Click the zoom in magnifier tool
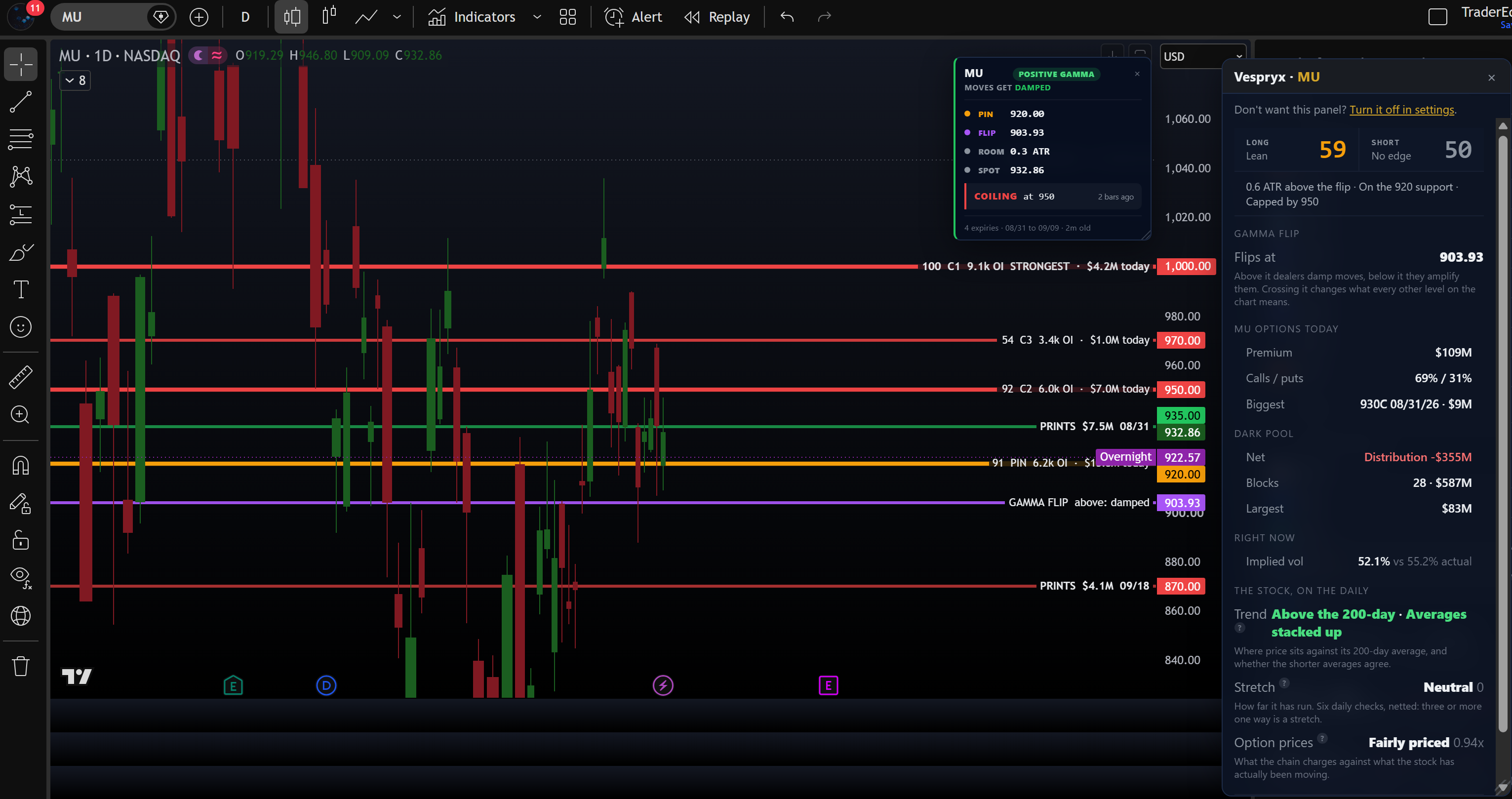This screenshot has width=1512, height=799. click(21, 415)
